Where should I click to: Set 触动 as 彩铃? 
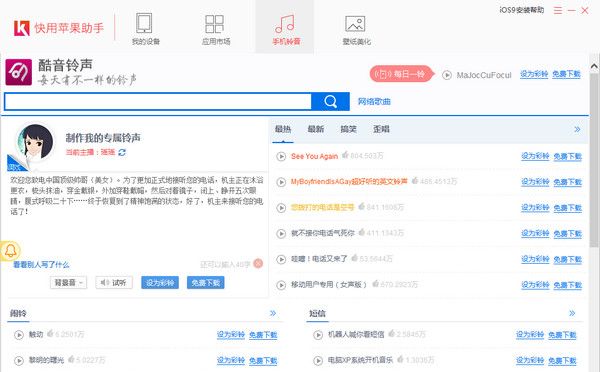231,335
